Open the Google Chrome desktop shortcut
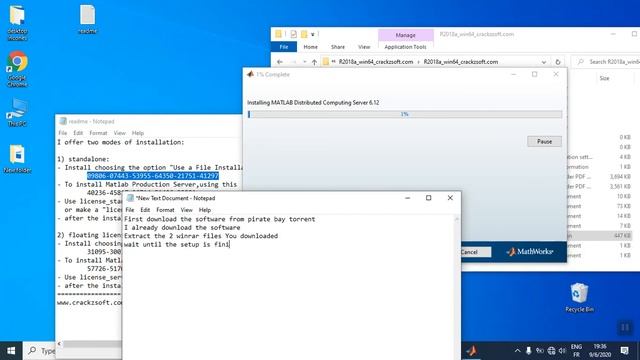 (x=17, y=68)
